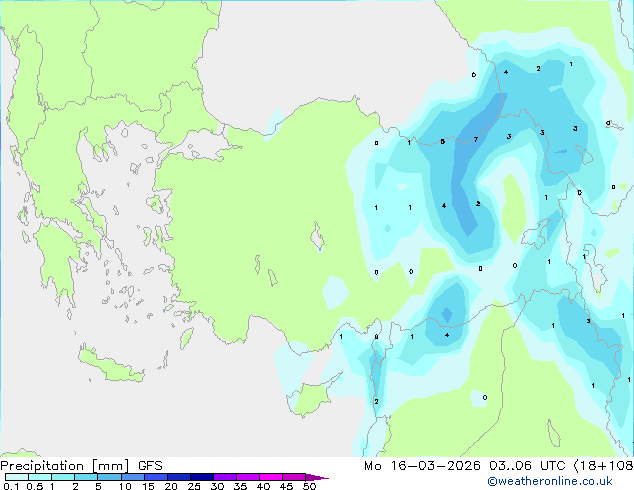Click legend tick label '0.1'

(11, 486)
